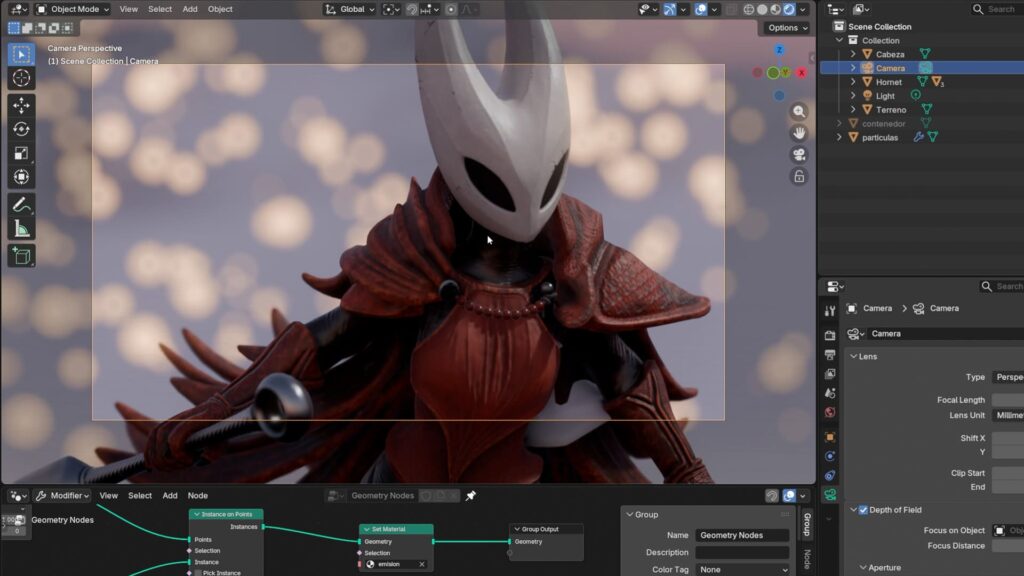Activate the Rotate tool
Image resolution: width=1024 pixels, height=576 pixels.
click(21, 129)
